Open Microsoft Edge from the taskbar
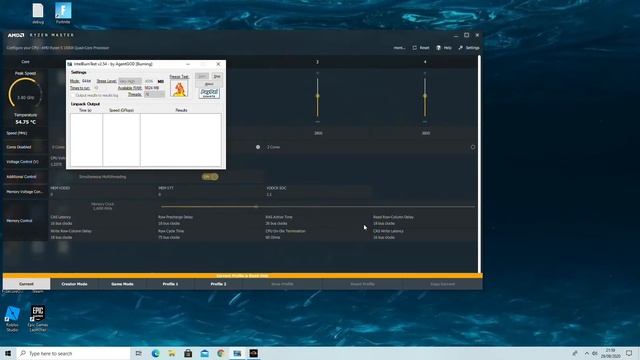 (x=156, y=353)
